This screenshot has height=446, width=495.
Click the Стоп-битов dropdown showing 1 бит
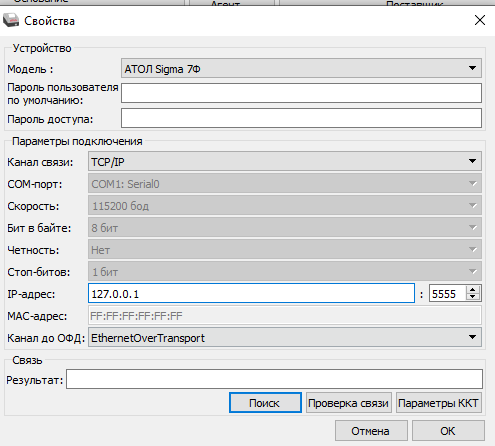click(285, 272)
